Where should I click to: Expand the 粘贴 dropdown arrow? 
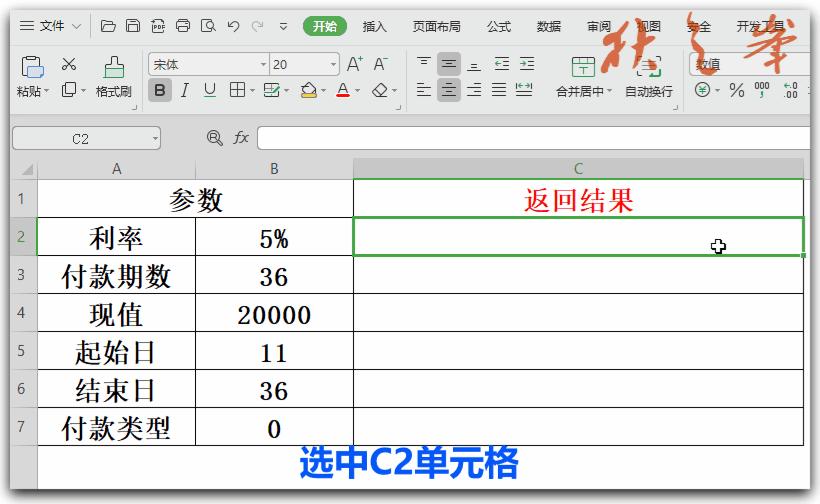click(x=47, y=91)
